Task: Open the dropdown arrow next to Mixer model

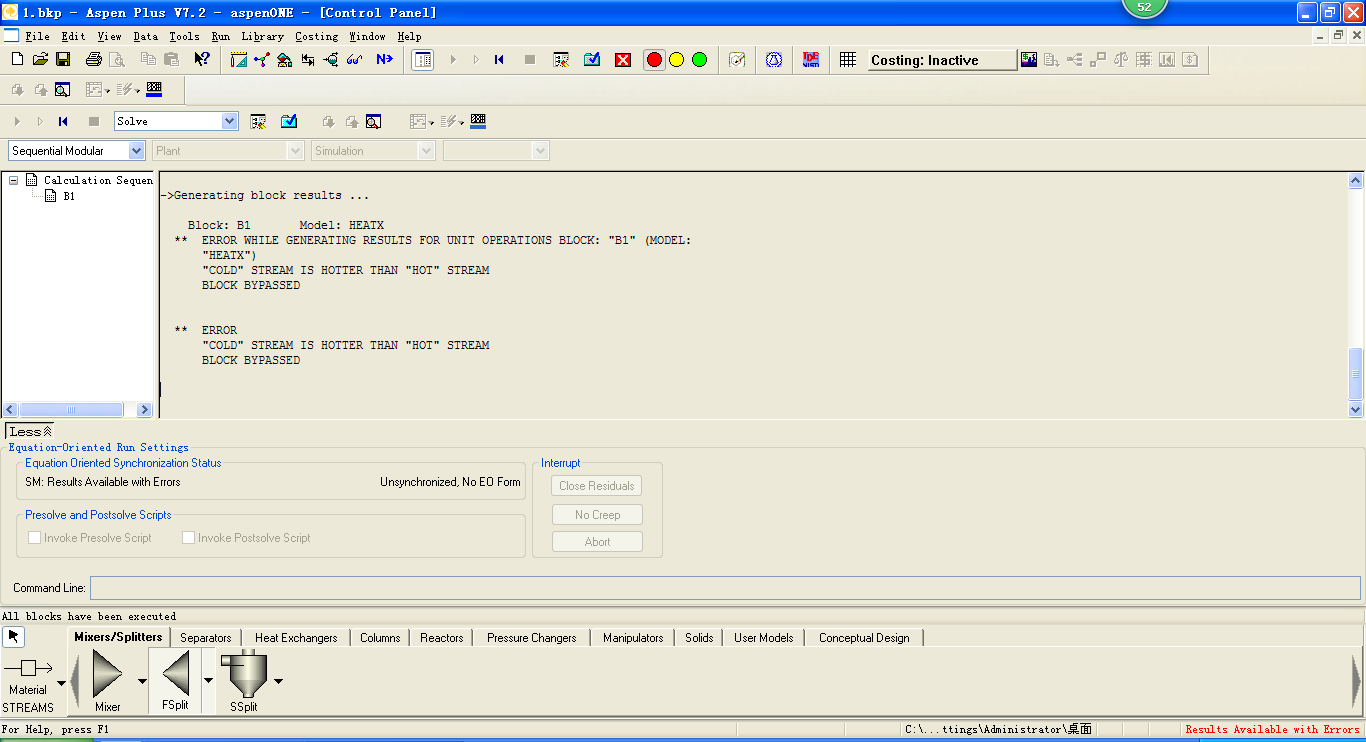Action: tap(142, 681)
